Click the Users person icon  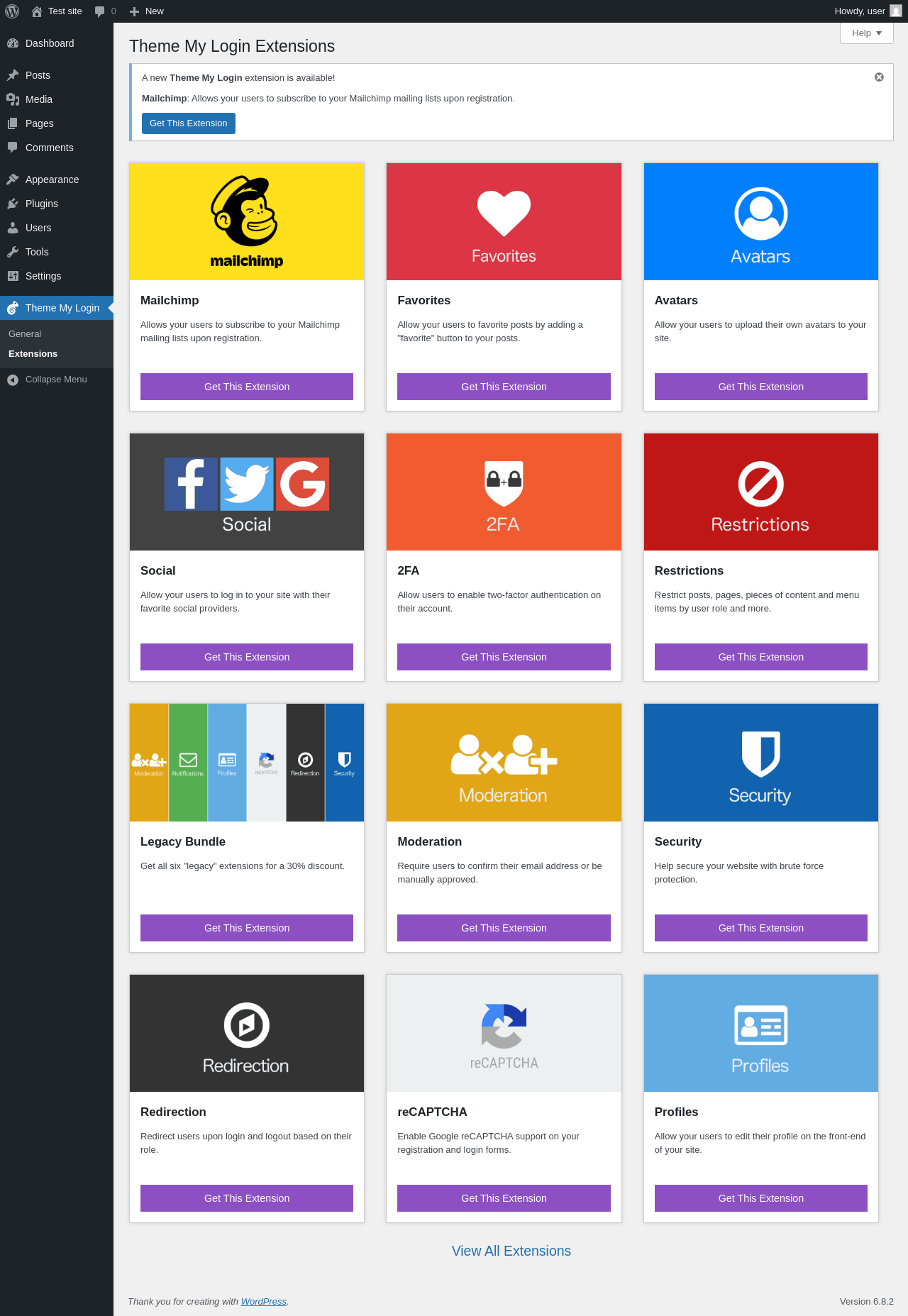point(13,228)
